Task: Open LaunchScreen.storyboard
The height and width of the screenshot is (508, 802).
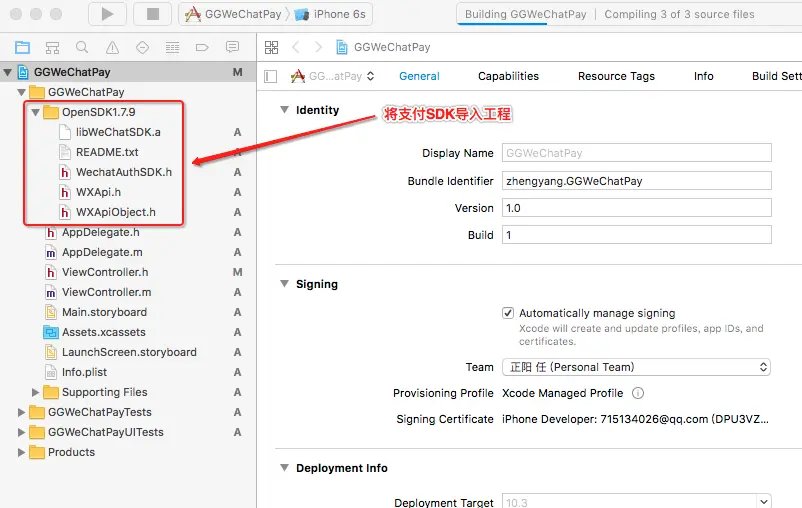Action: pyautogui.click(x=129, y=352)
